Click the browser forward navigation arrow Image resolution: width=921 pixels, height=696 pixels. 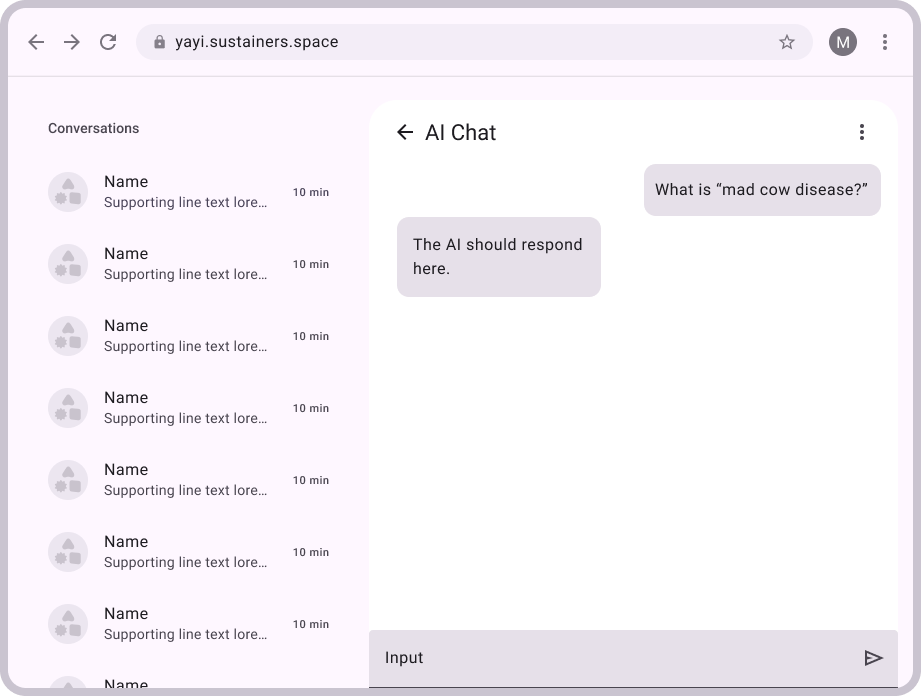(72, 42)
